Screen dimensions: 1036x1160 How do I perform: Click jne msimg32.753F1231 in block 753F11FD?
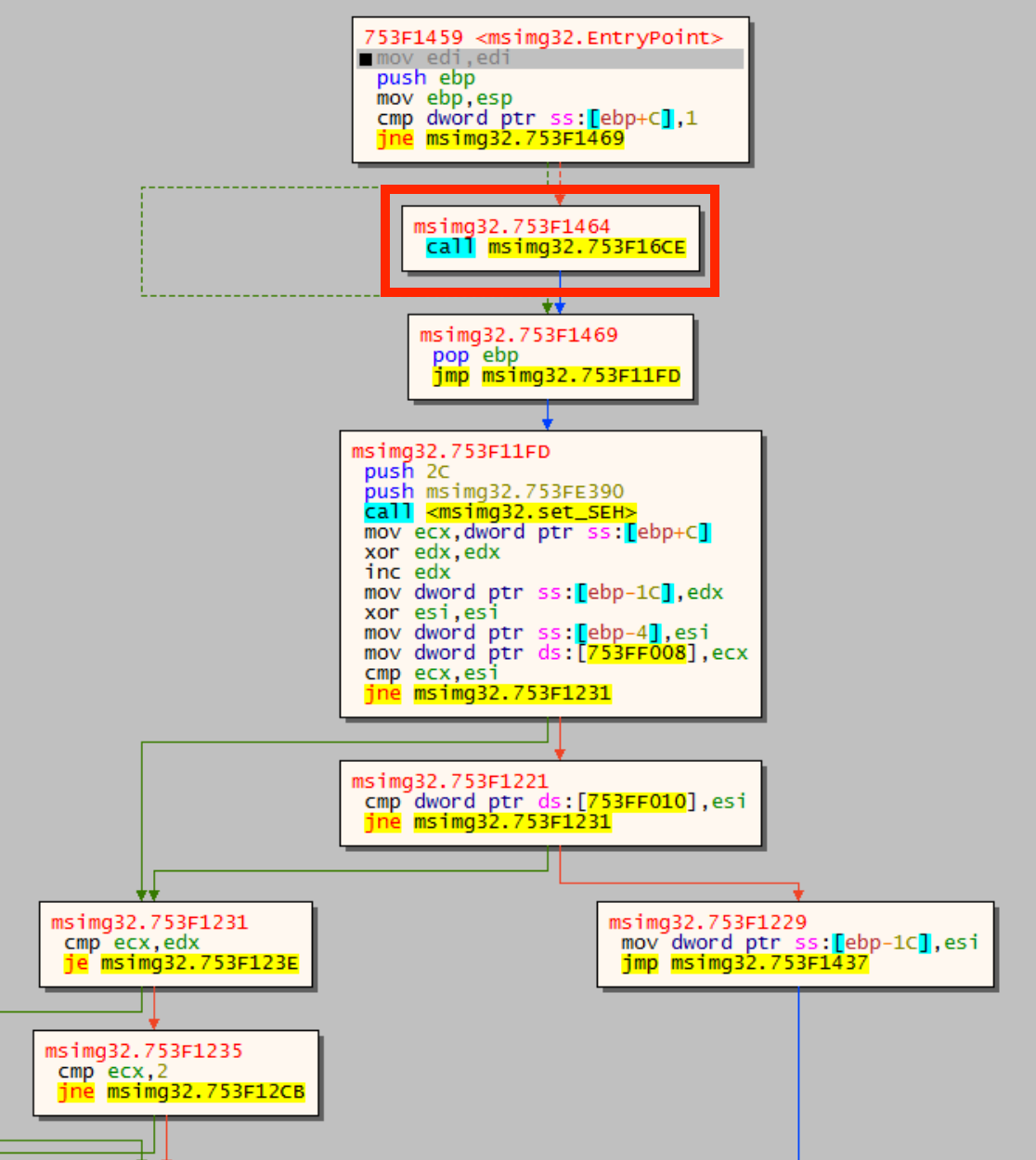(x=487, y=693)
